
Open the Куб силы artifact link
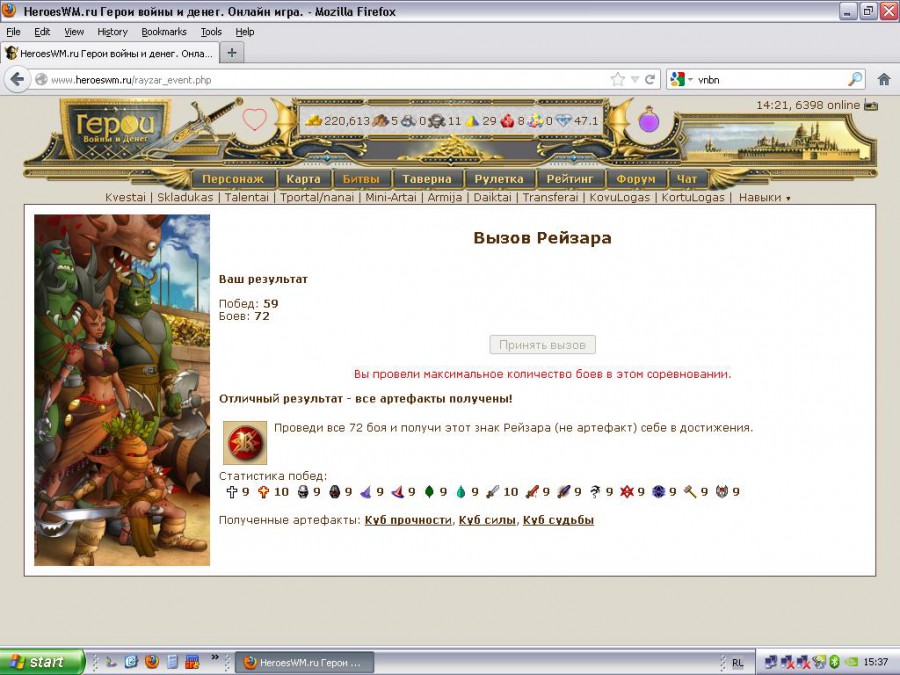click(x=487, y=520)
